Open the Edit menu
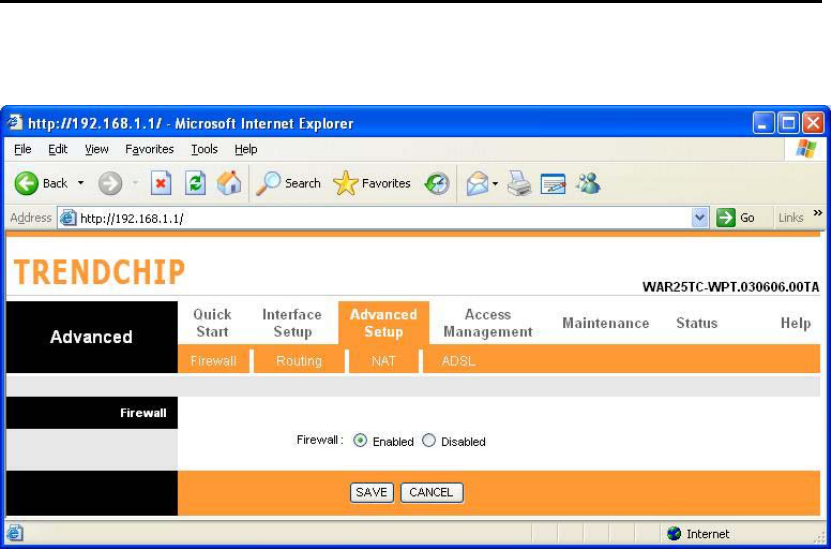Viewport: 831px width, 549px height. click(x=58, y=149)
